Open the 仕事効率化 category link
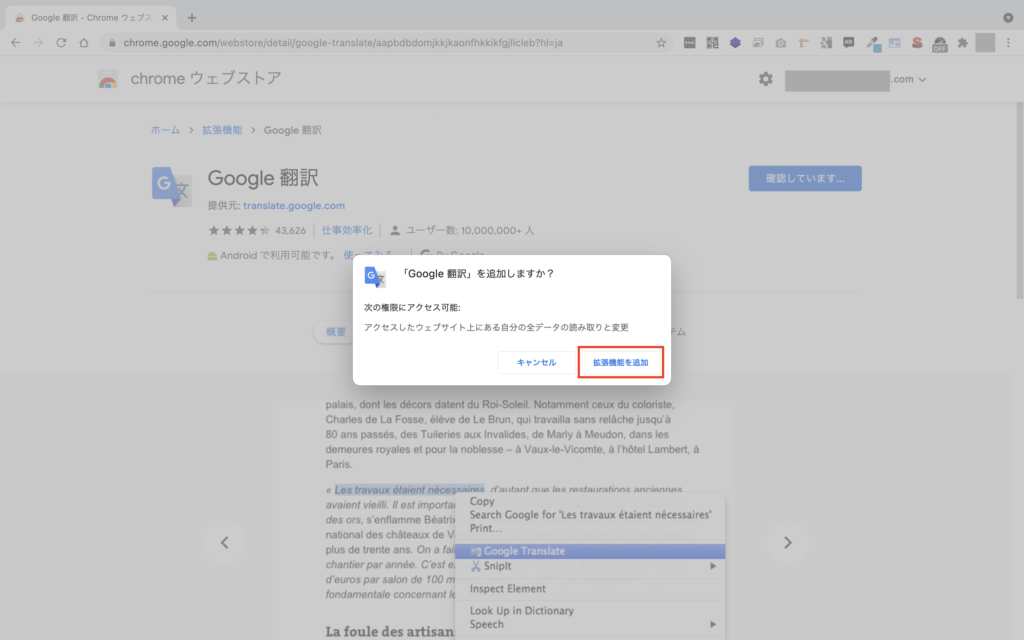Viewport: 1024px width, 640px height. click(x=347, y=231)
